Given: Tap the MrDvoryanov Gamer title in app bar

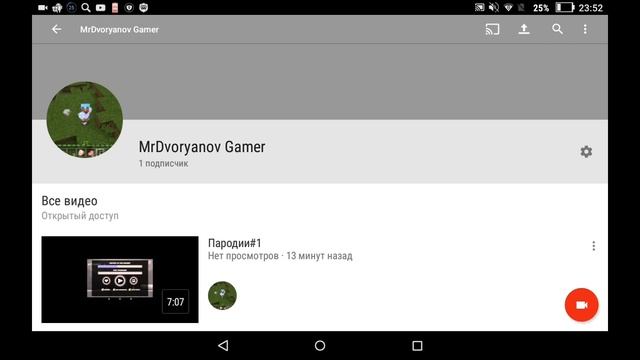Looking at the screenshot, I should click(x=119, y=29).
